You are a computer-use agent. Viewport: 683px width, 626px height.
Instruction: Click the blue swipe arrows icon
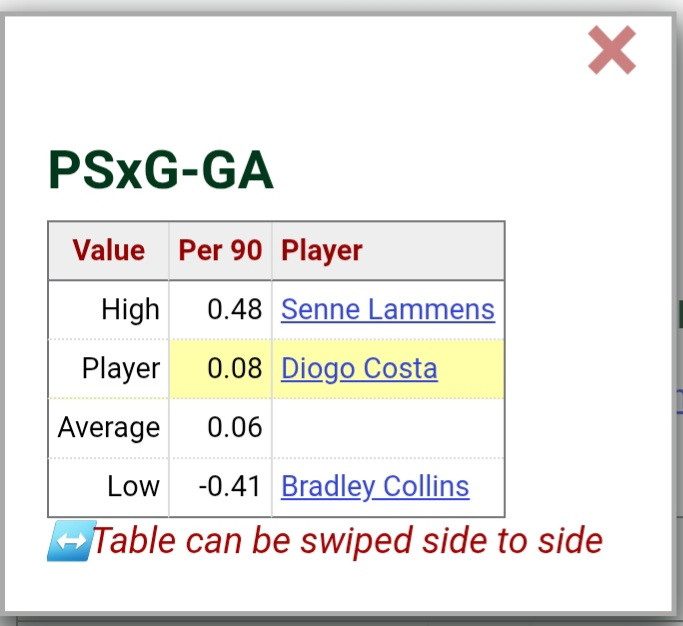71,541
